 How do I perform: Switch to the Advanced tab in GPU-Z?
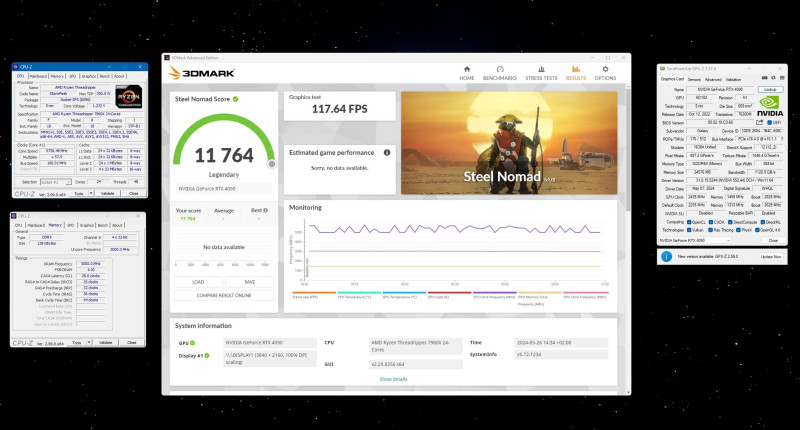pos(713,80)
